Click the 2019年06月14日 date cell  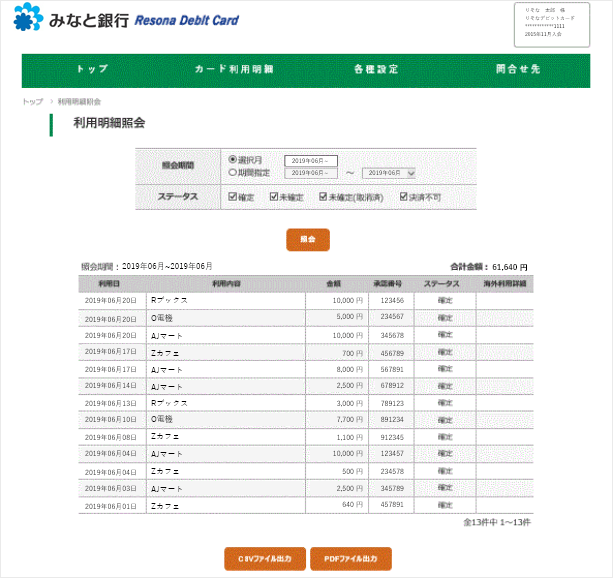tap(111, 386)
